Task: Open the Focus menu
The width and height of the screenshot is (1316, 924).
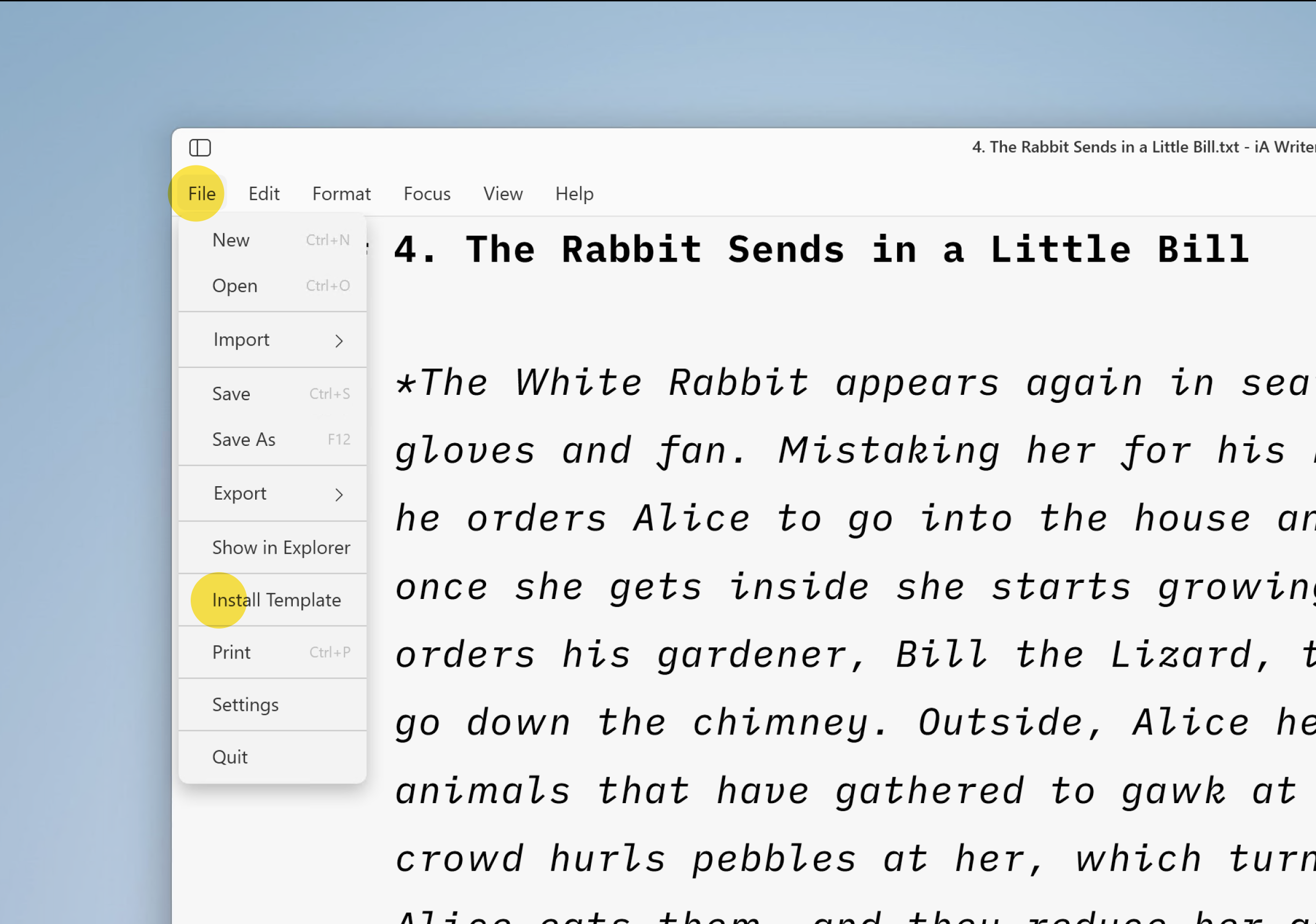Action: pyautogui.click(x=426, y=194)
